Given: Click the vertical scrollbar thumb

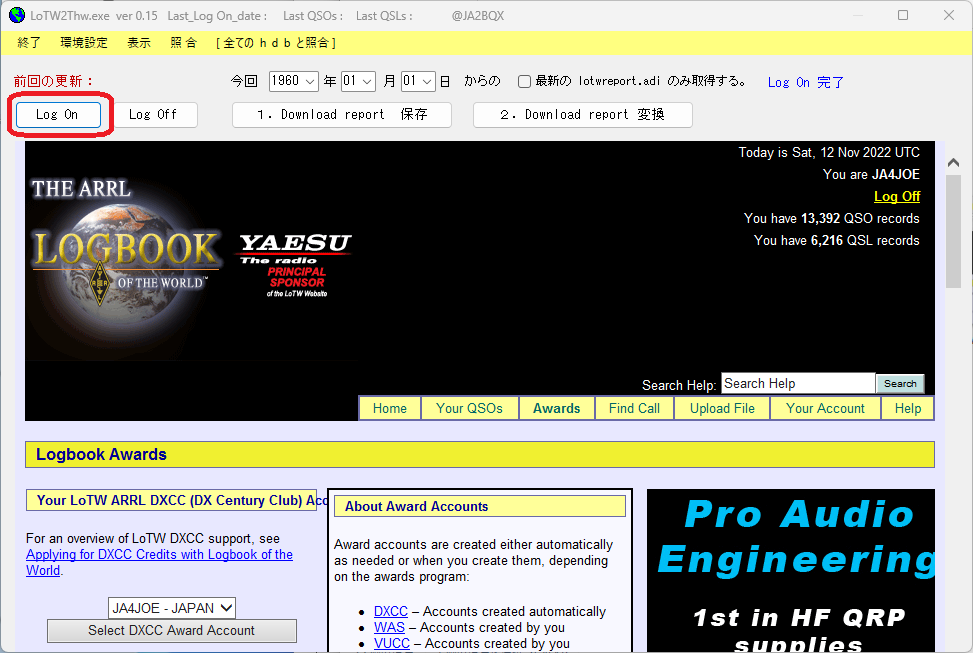Looking at the screenshot, I should pos(954,232).
